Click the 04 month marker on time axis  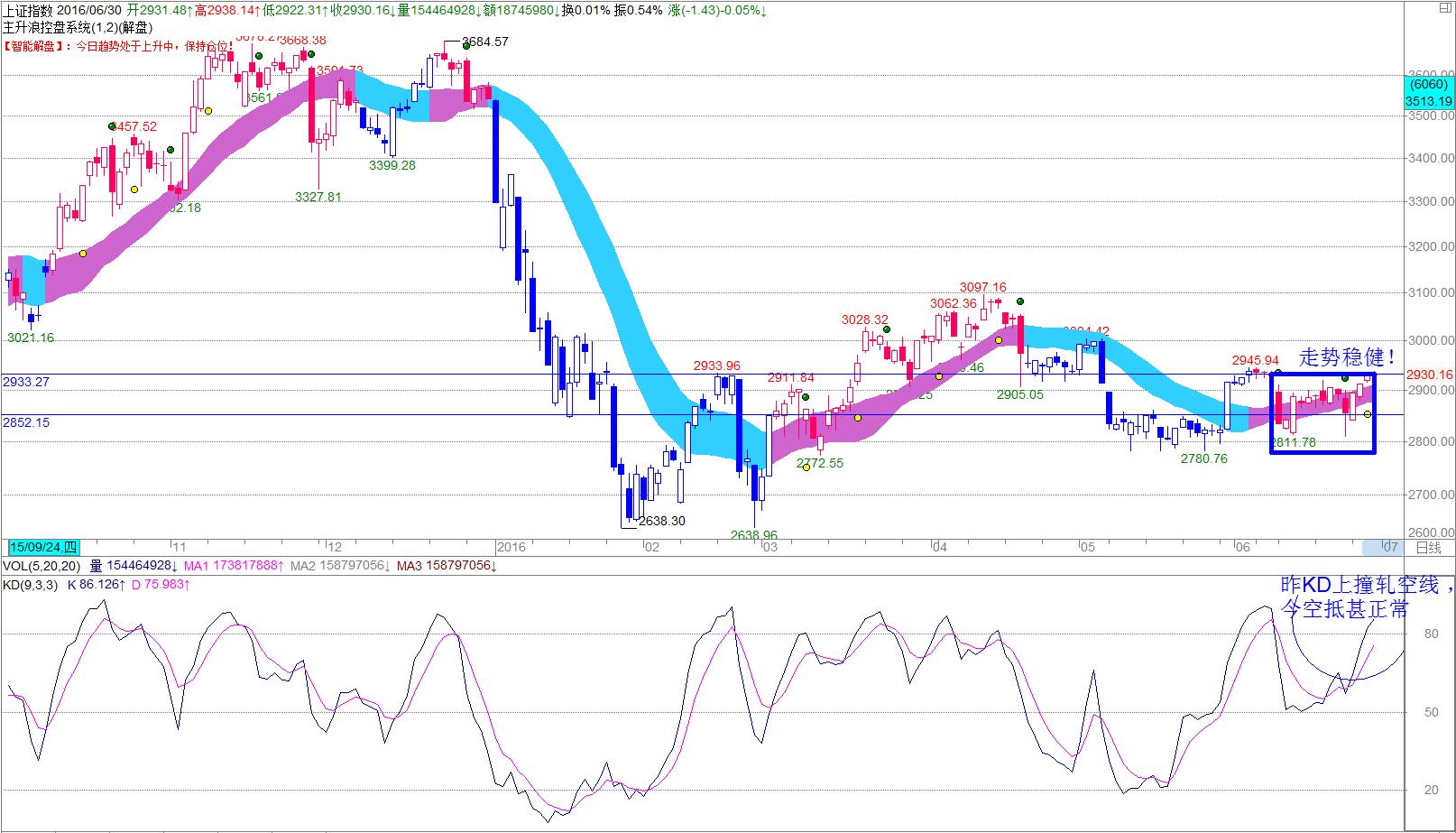pyautogui.click(x=939, y=547)
